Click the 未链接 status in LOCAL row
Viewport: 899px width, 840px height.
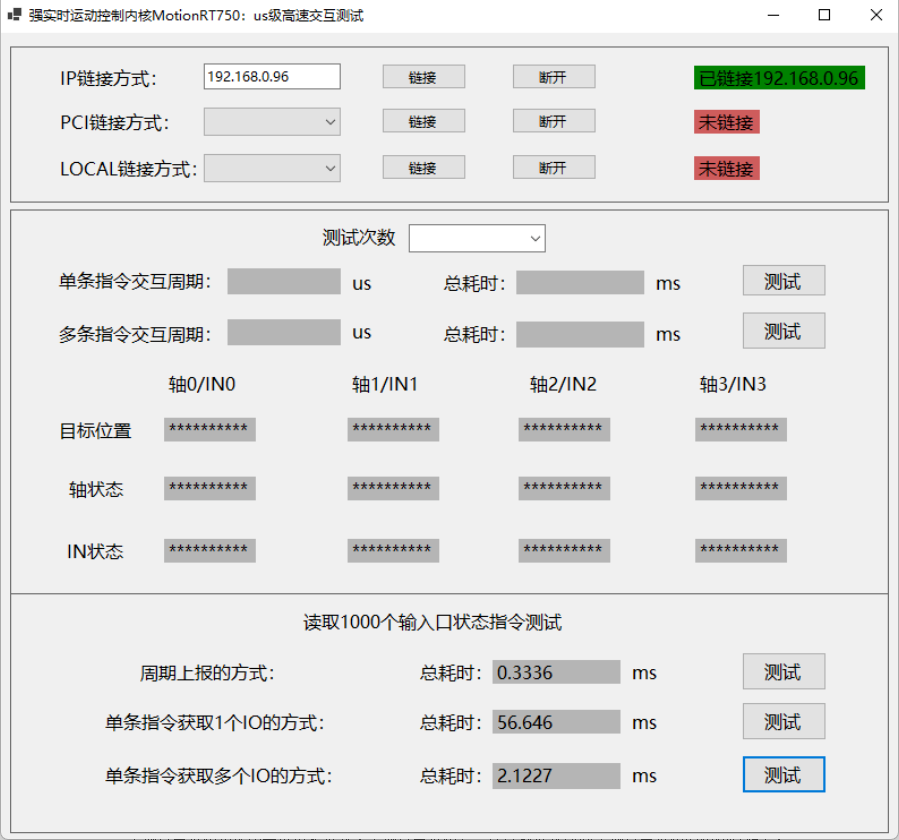[x=726, y=169]
